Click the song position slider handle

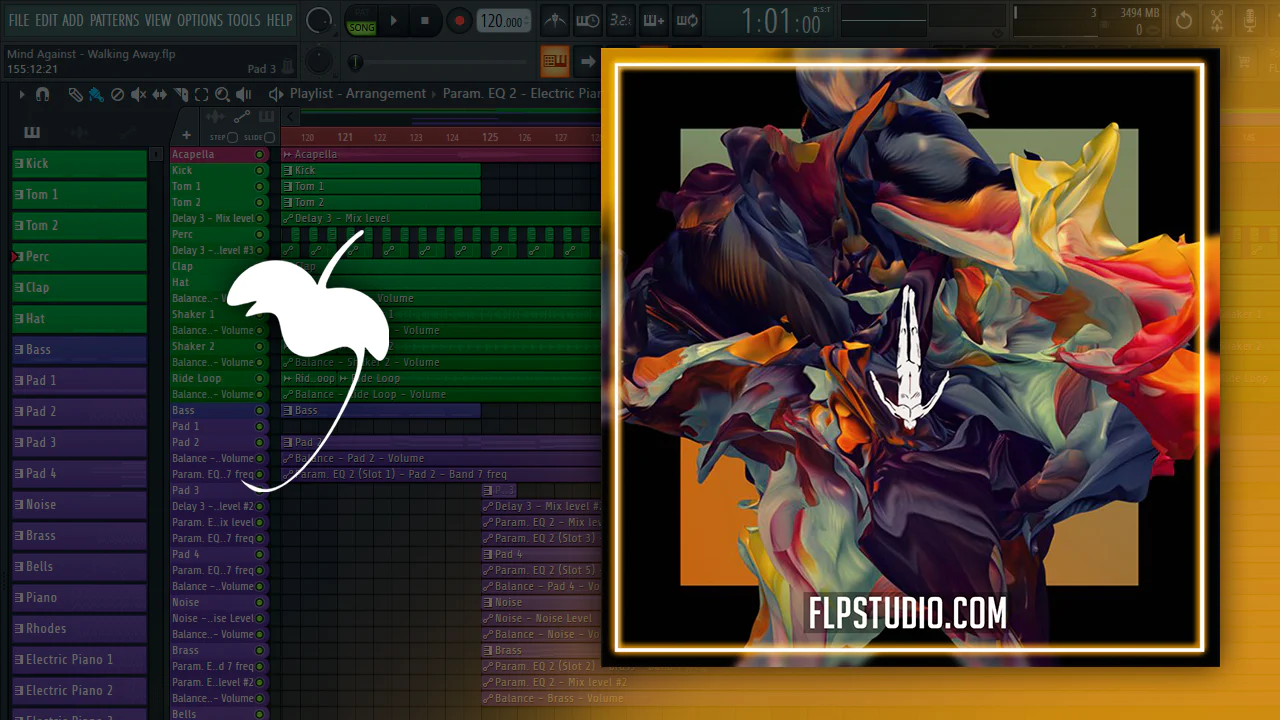355,62
